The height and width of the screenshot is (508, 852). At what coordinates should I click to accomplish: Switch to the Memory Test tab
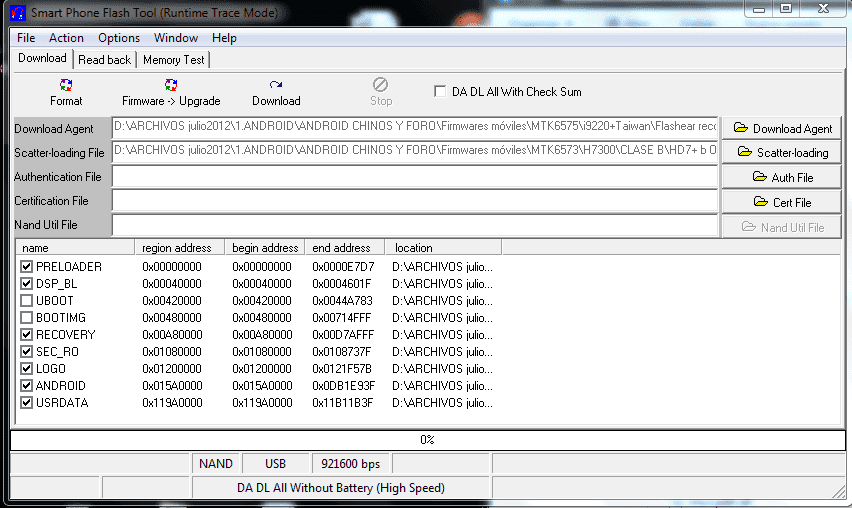[x=173, y=60]
